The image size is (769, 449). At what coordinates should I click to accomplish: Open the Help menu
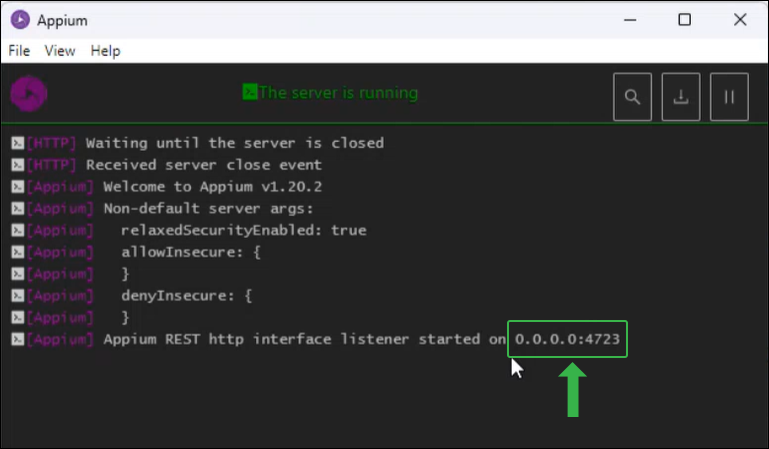pyautogui.click(x=105, y=50)
